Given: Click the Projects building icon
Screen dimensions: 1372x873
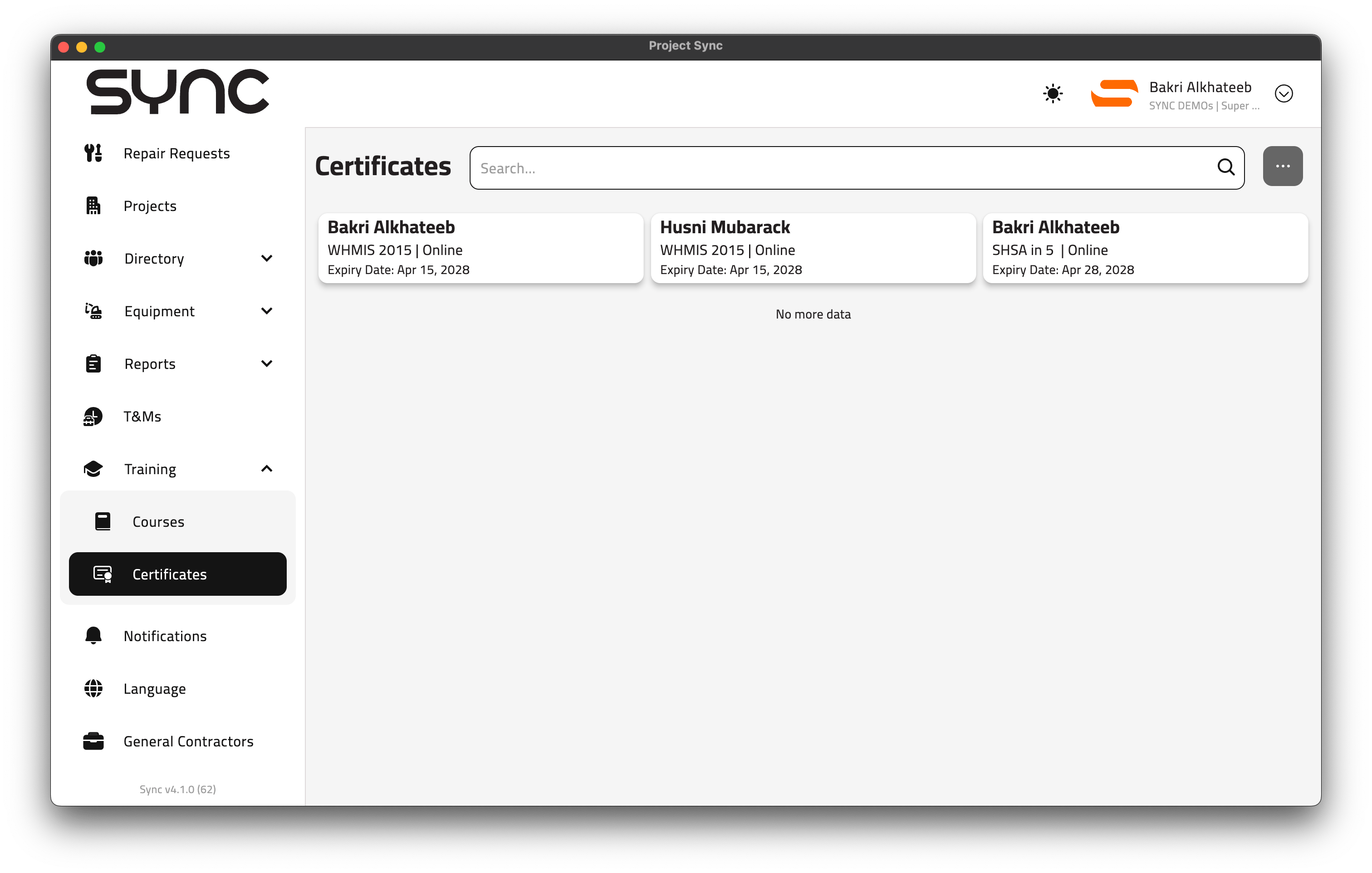Looking at the screenshot, I should (93, 206).
